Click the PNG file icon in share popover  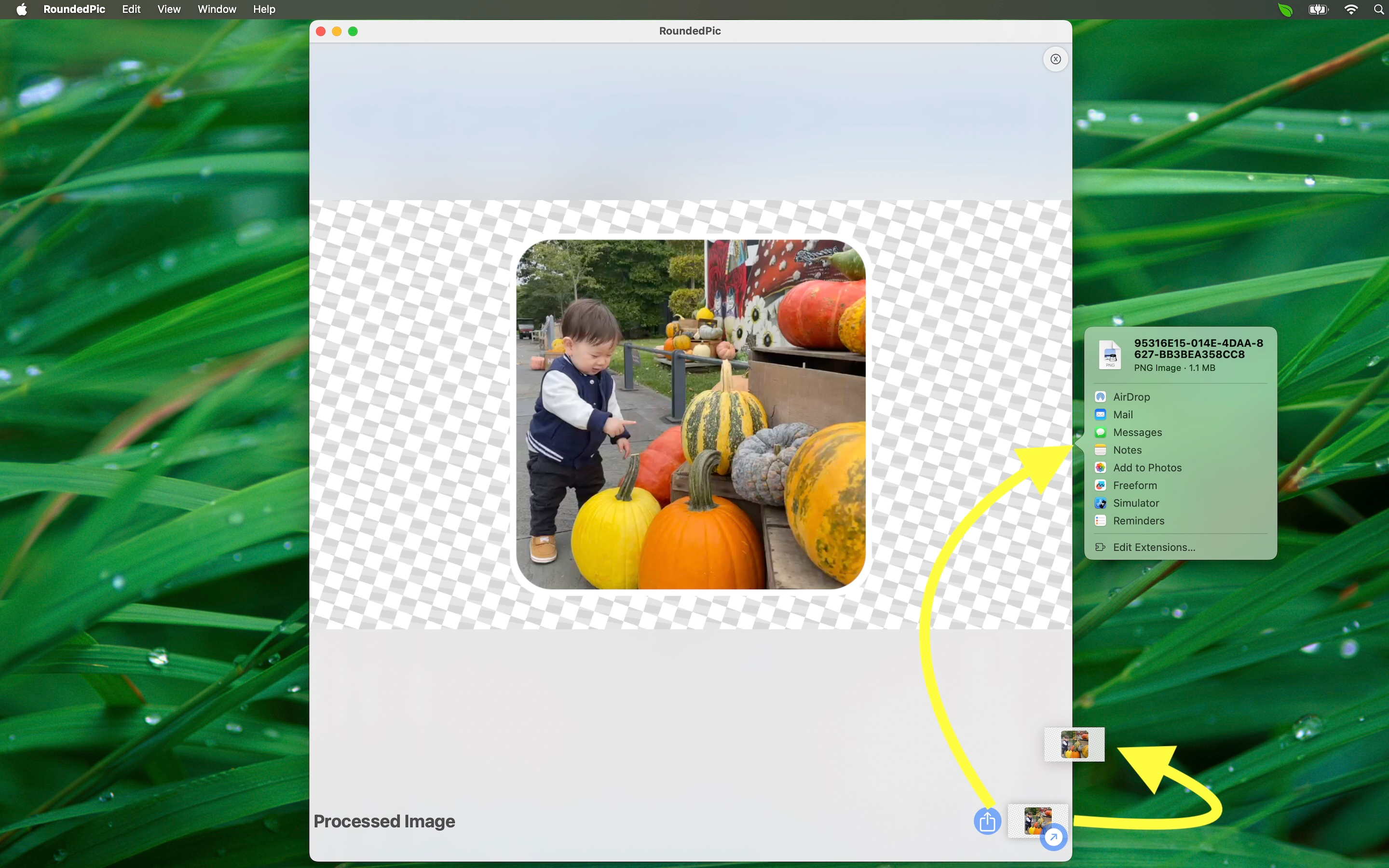[x=1109, y=355]
